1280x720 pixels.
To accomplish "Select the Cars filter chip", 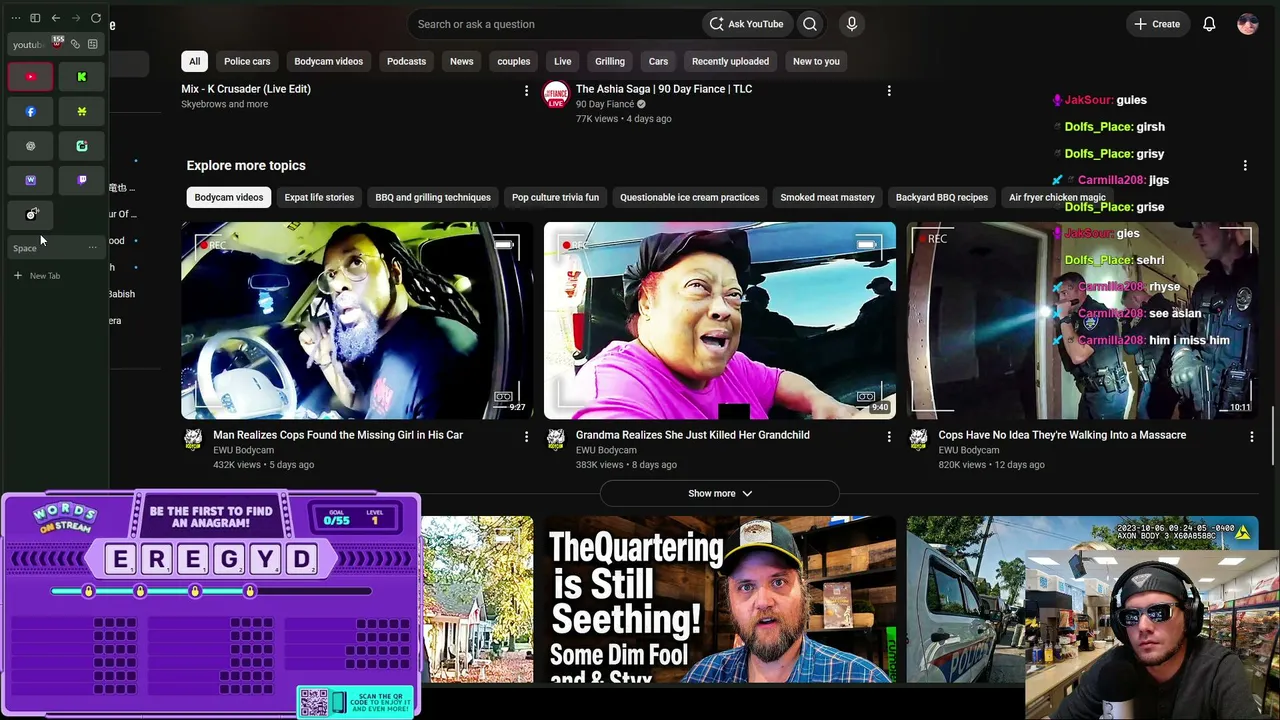I will tap(658, 61).
